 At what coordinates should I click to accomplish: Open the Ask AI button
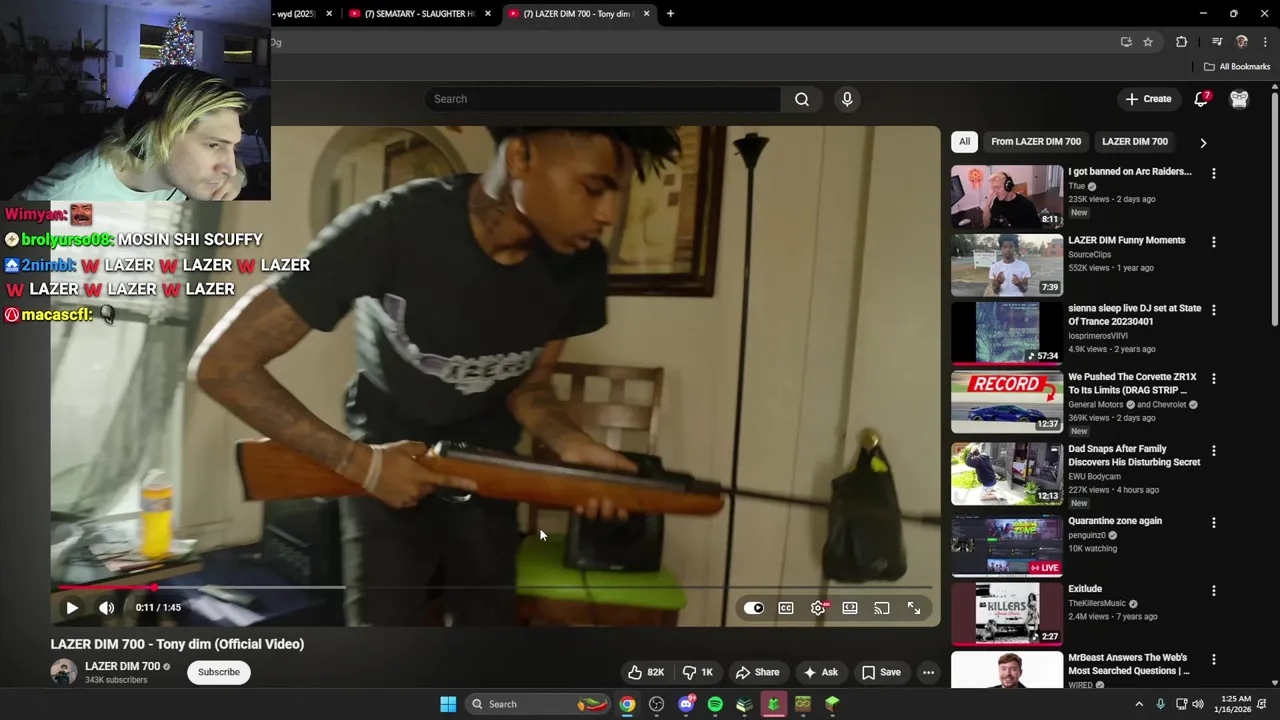pos(820,672)
